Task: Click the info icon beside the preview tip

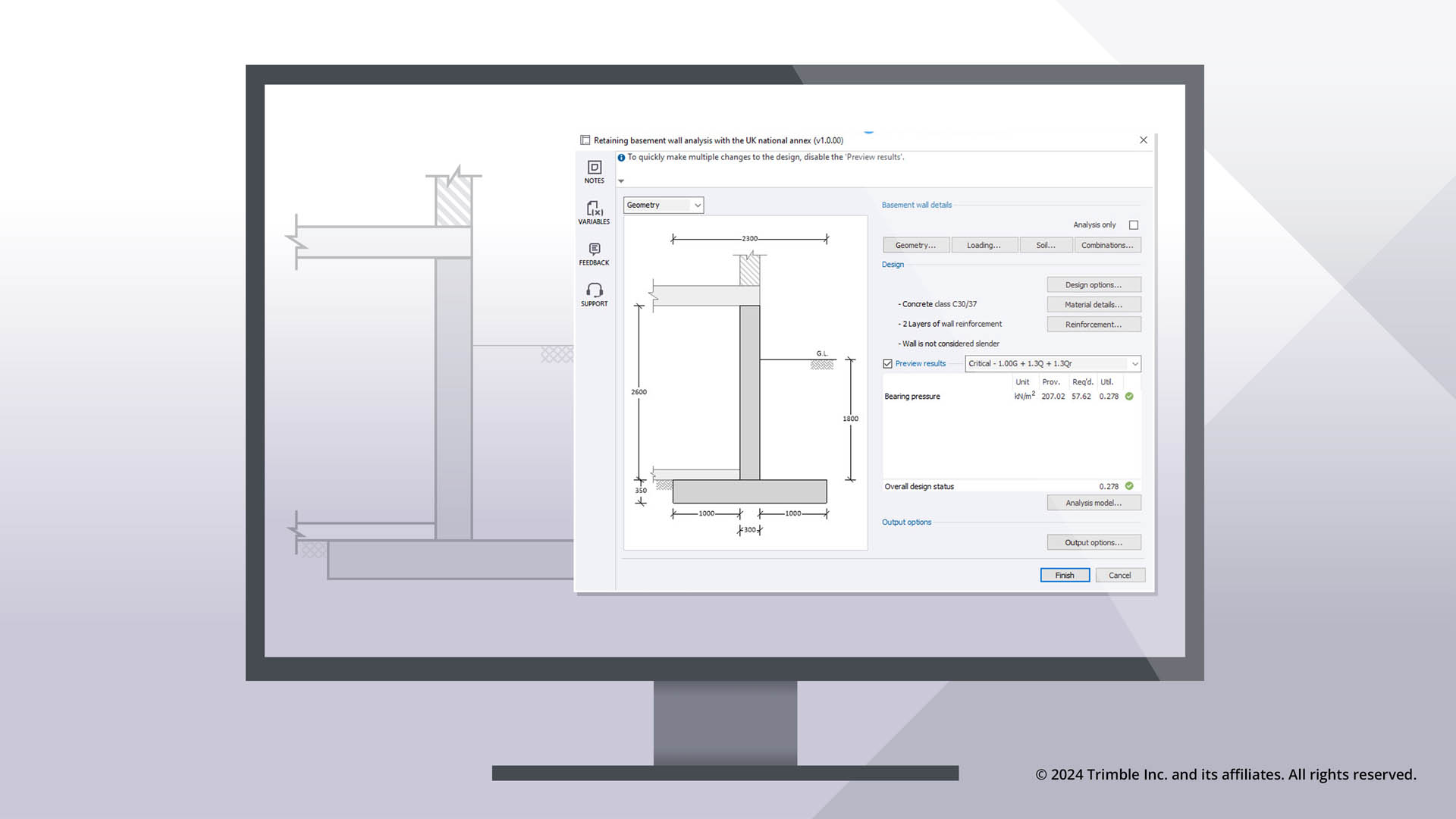Action: (x=620, y=157)
